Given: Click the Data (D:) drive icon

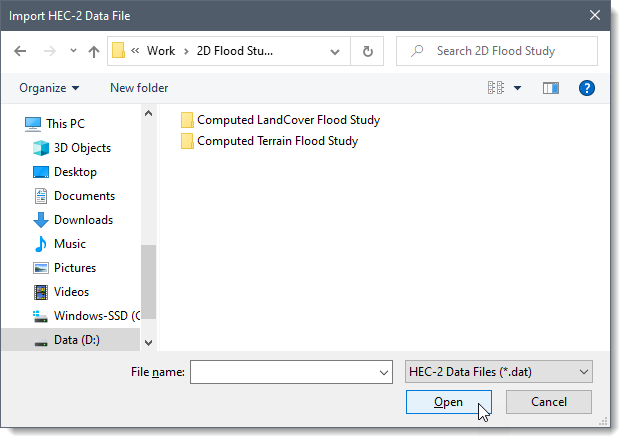Looking at the screenshot, I should point(41,343).
